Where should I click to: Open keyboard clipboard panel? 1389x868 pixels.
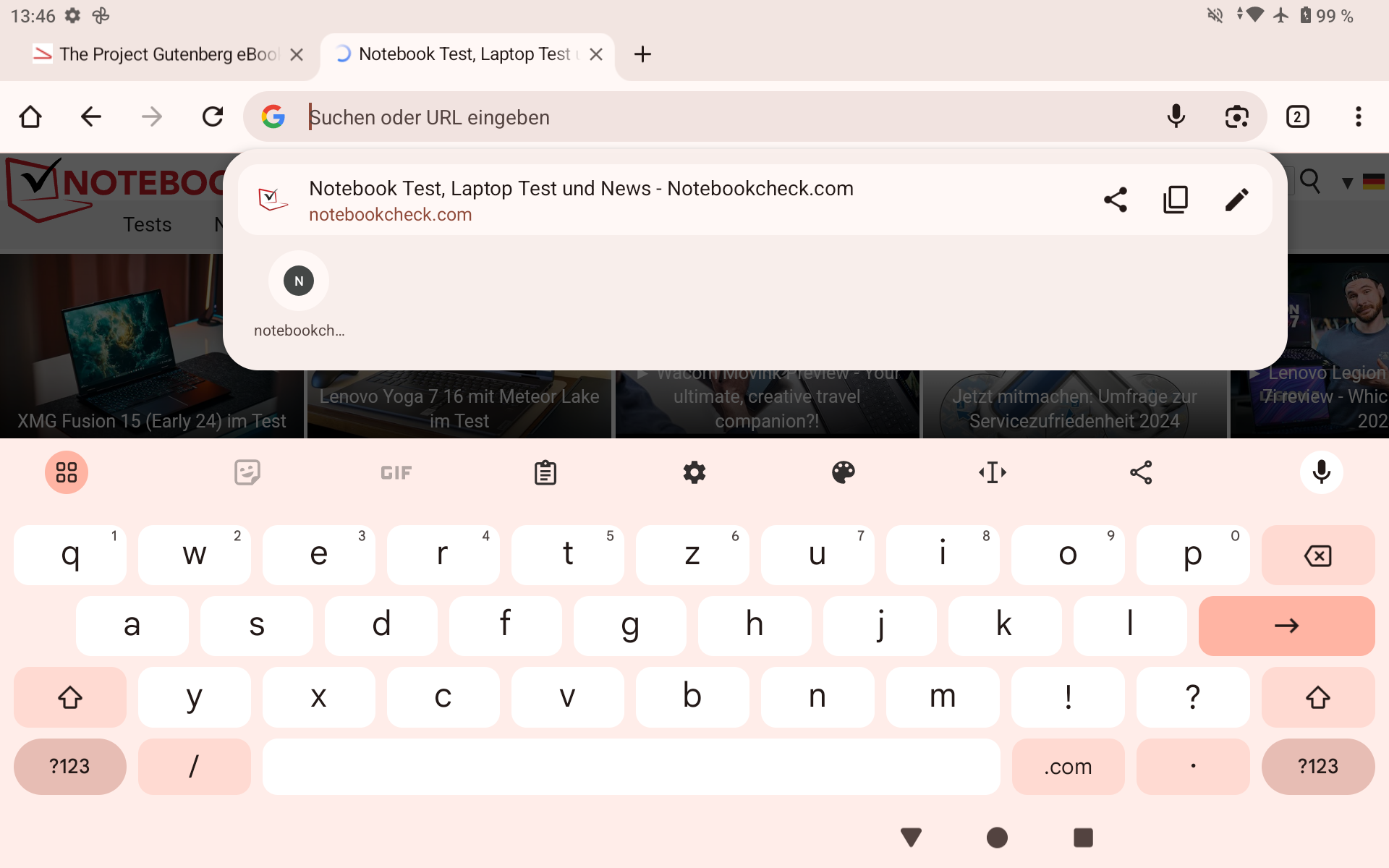(x=545, y=472)
